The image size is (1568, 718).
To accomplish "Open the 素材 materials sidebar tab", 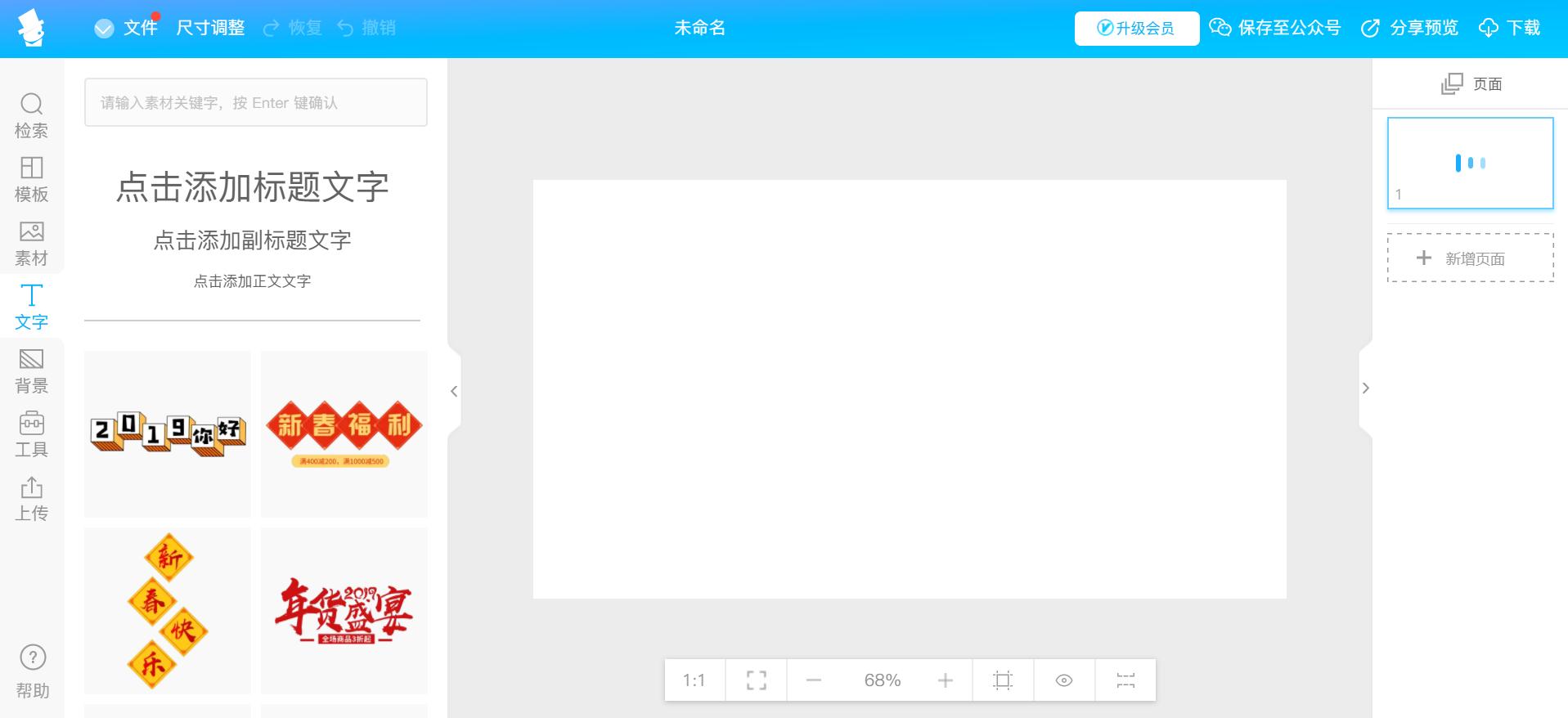I will [32, 243].
